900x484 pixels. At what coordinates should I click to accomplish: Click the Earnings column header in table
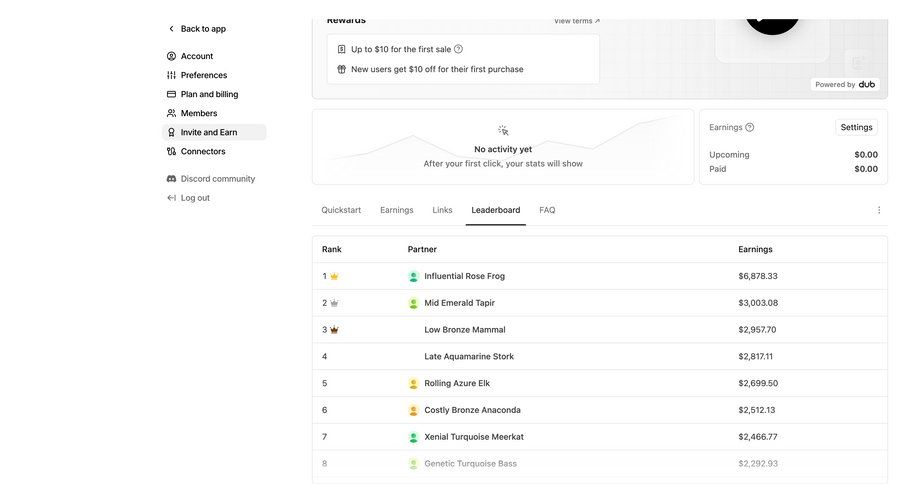(755, 249)
